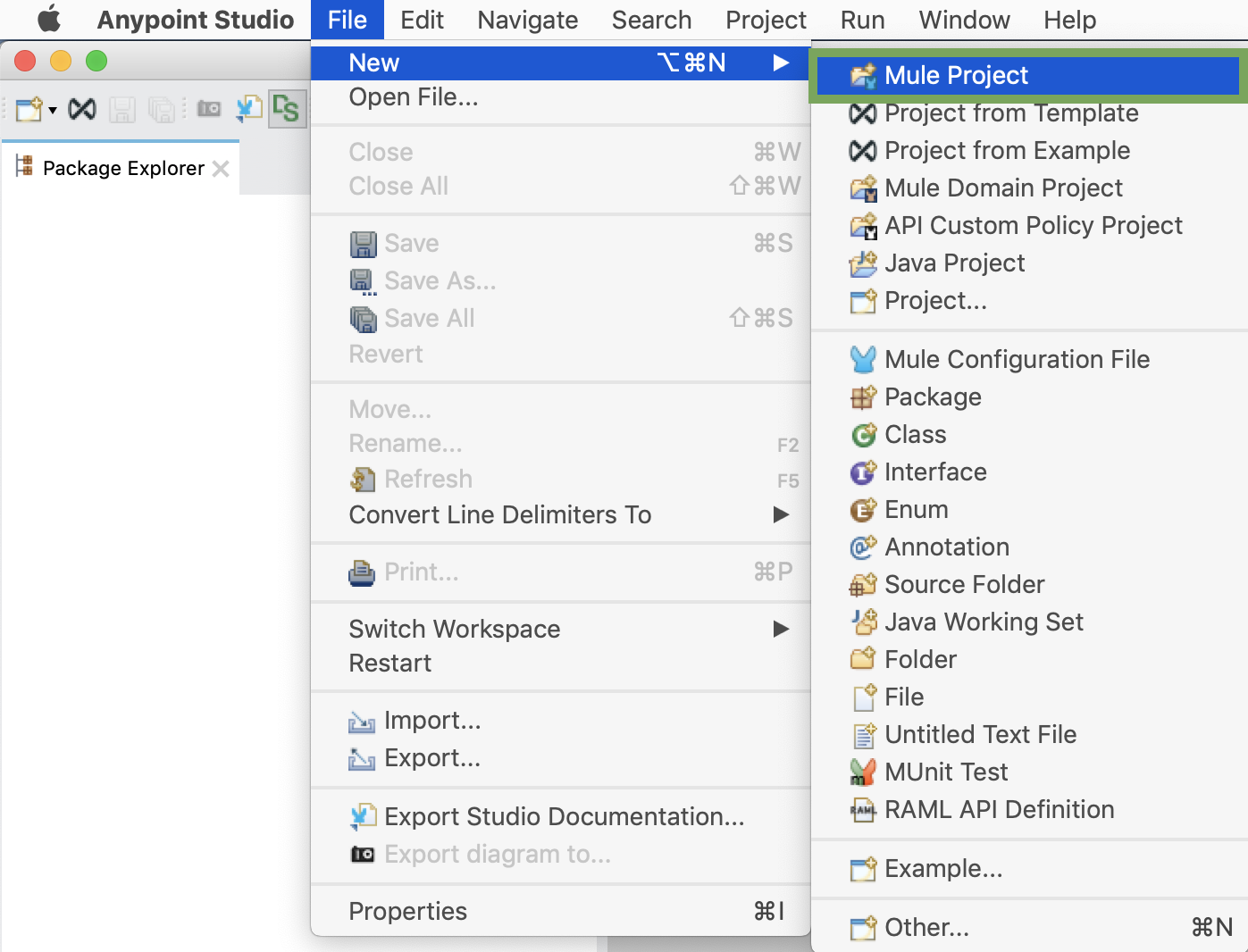Expand the New submenu arrow
Viewport: 1248px width, 952px height.
click(x=781, y=63)
